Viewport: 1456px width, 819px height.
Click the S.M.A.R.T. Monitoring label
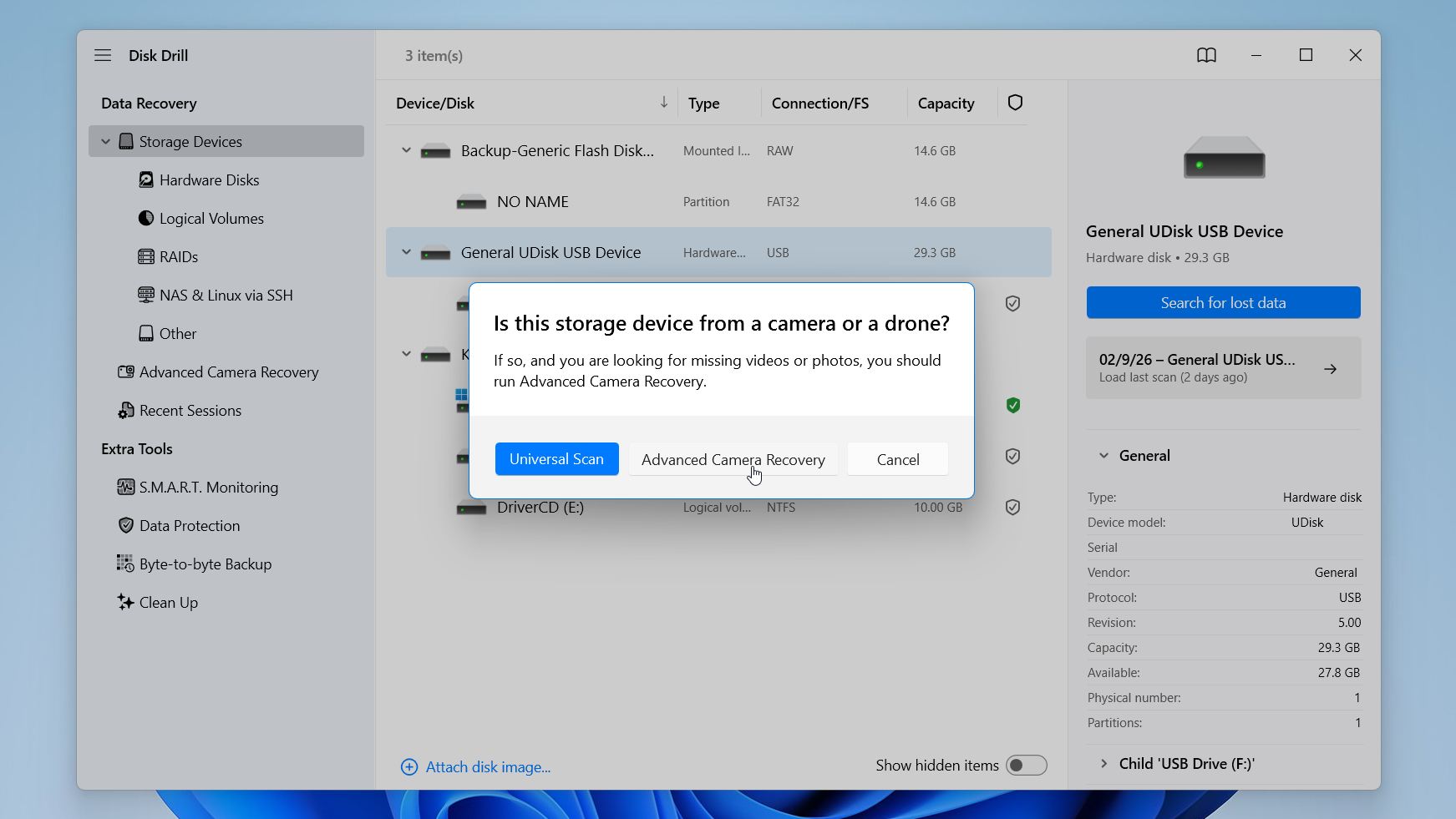point(209,487)
